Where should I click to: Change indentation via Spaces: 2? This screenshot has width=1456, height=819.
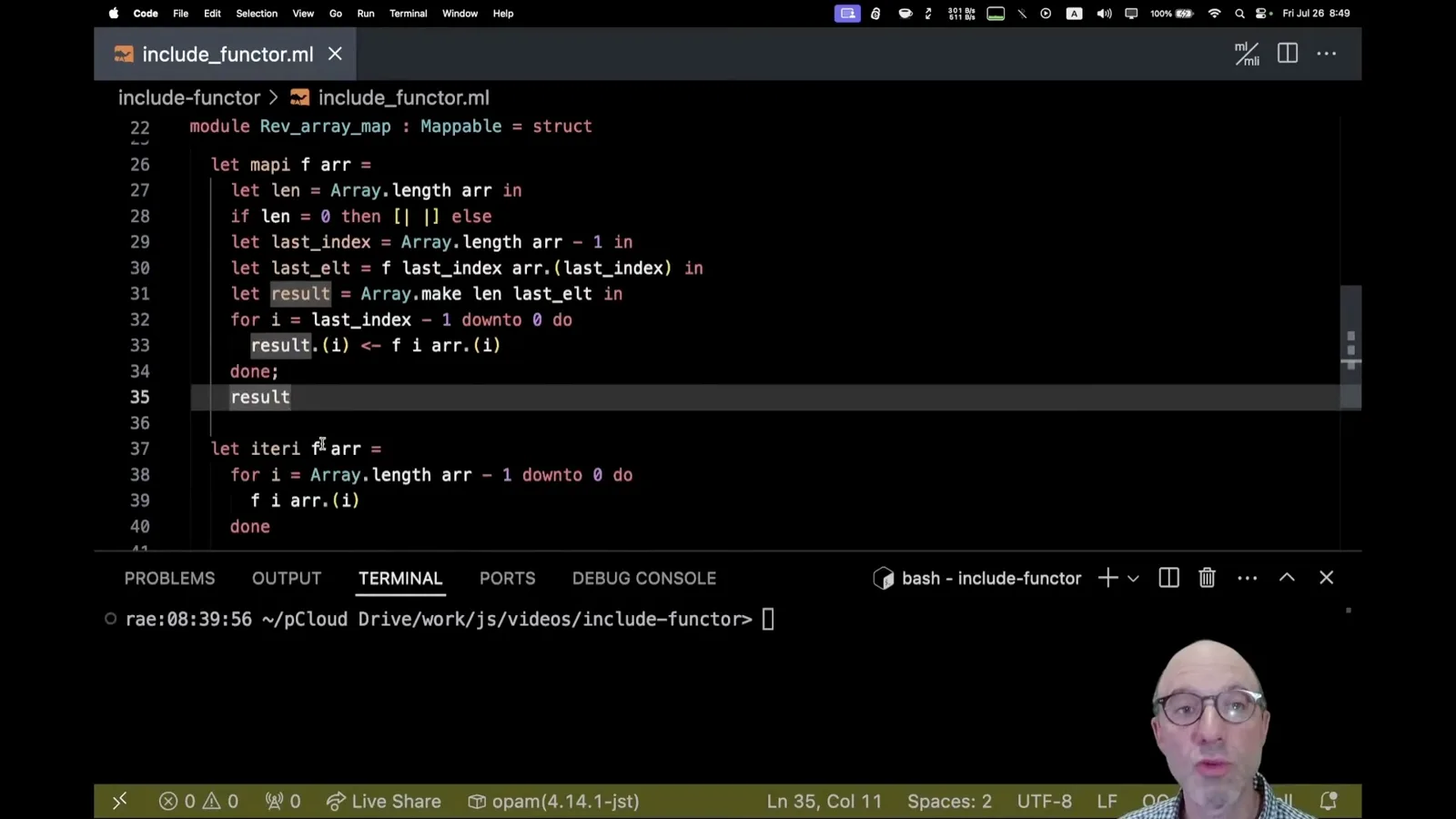pos(949,801)
